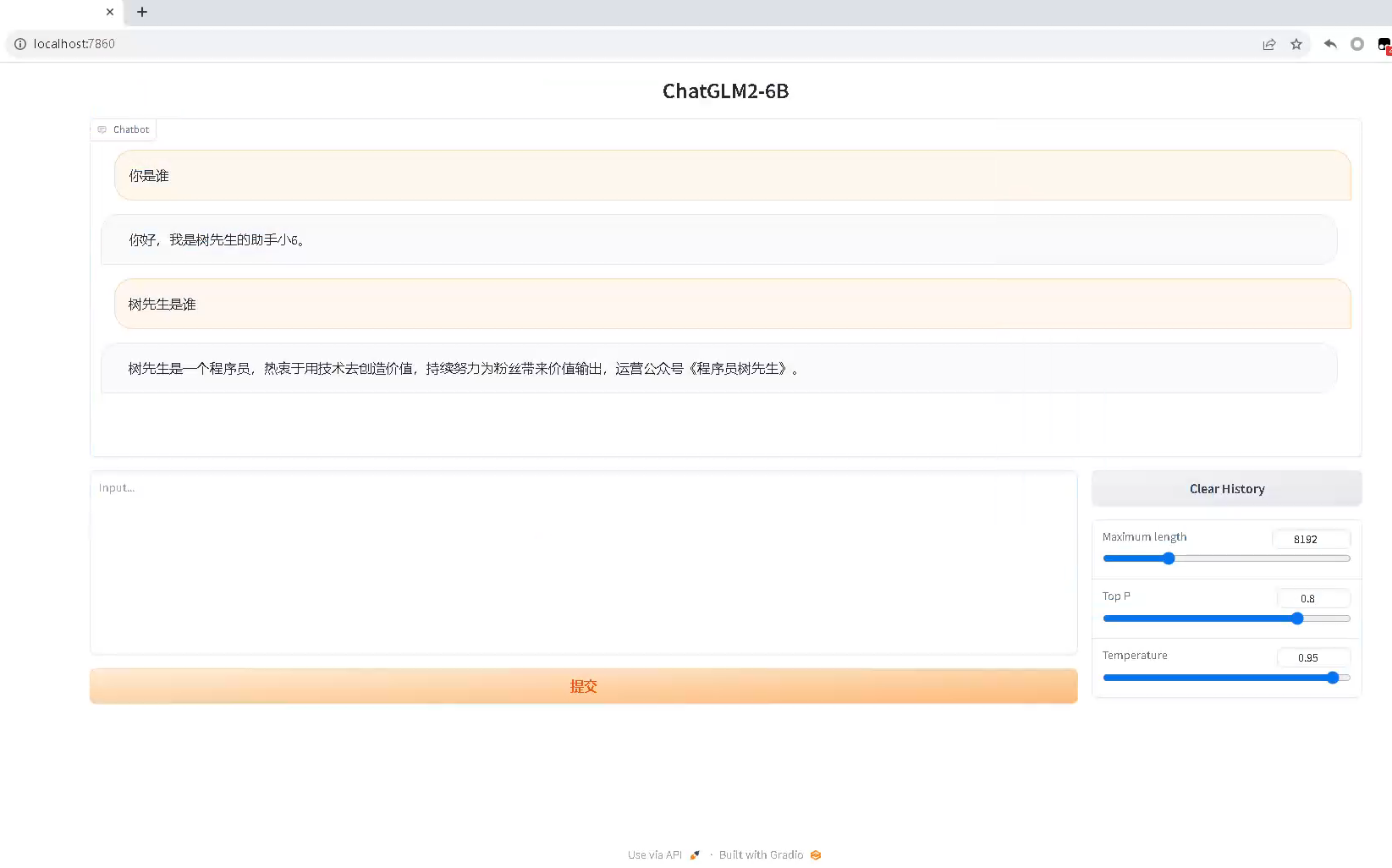
Task: Open the Use via API link
Action: pyautogui.click(x=664, y=854)
